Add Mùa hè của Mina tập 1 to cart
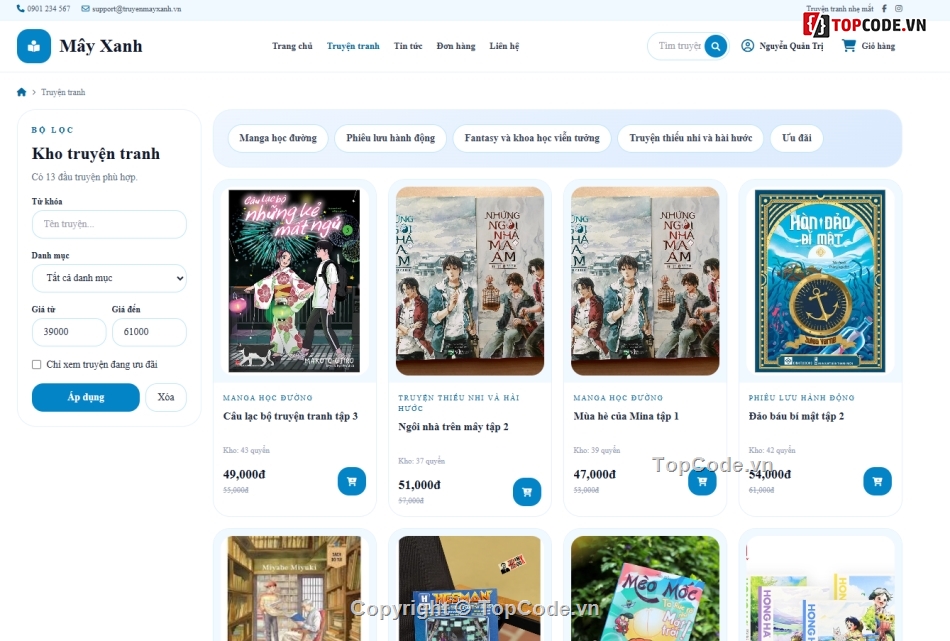Image resolution: width=950 pixels, height=641 pixels. coord(702,482)
